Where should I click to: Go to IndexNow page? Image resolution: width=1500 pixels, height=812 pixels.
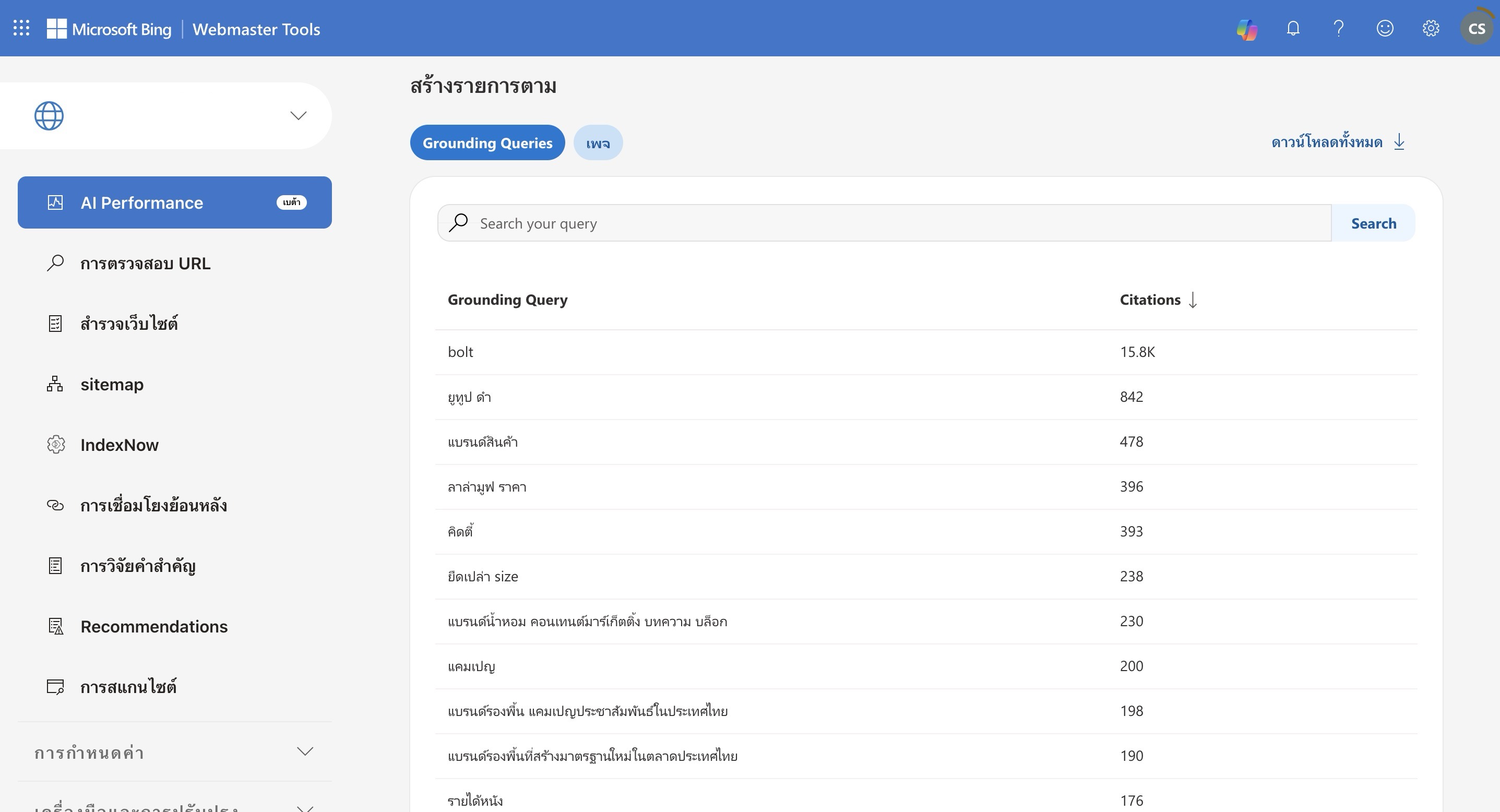tap(119, 445)
